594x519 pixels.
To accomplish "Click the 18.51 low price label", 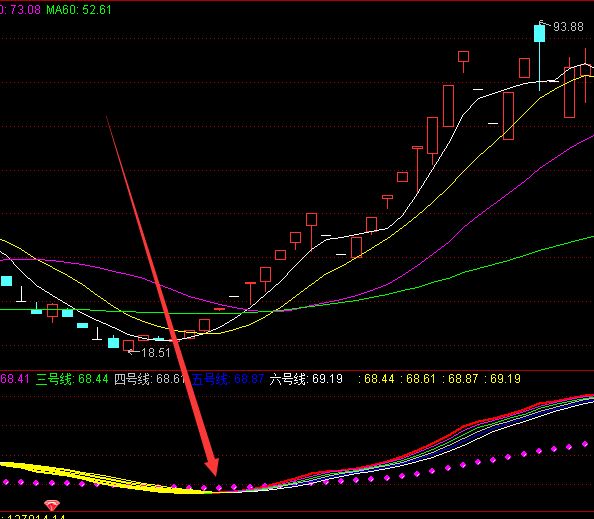I will 156,353.
